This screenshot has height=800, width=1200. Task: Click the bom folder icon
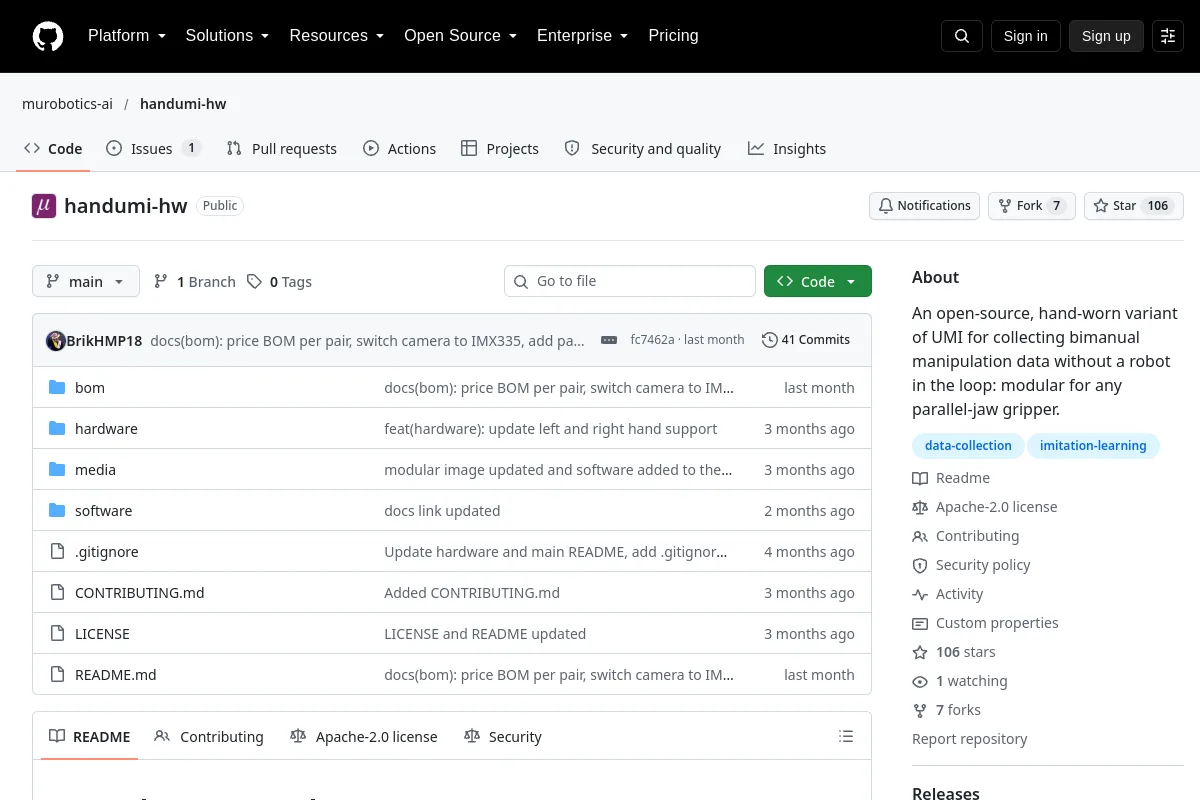click(57, 388)
